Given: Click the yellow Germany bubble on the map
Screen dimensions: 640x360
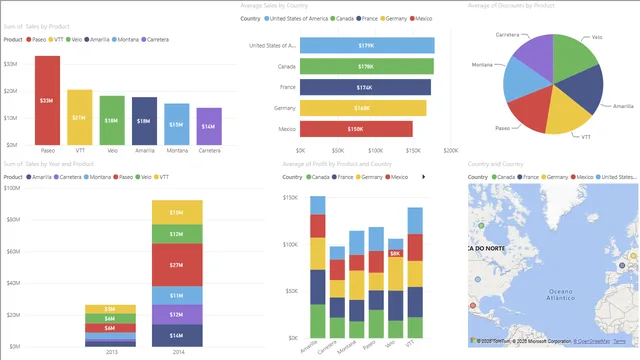Looking at the screenshot, I should click(x=633, y=256).
